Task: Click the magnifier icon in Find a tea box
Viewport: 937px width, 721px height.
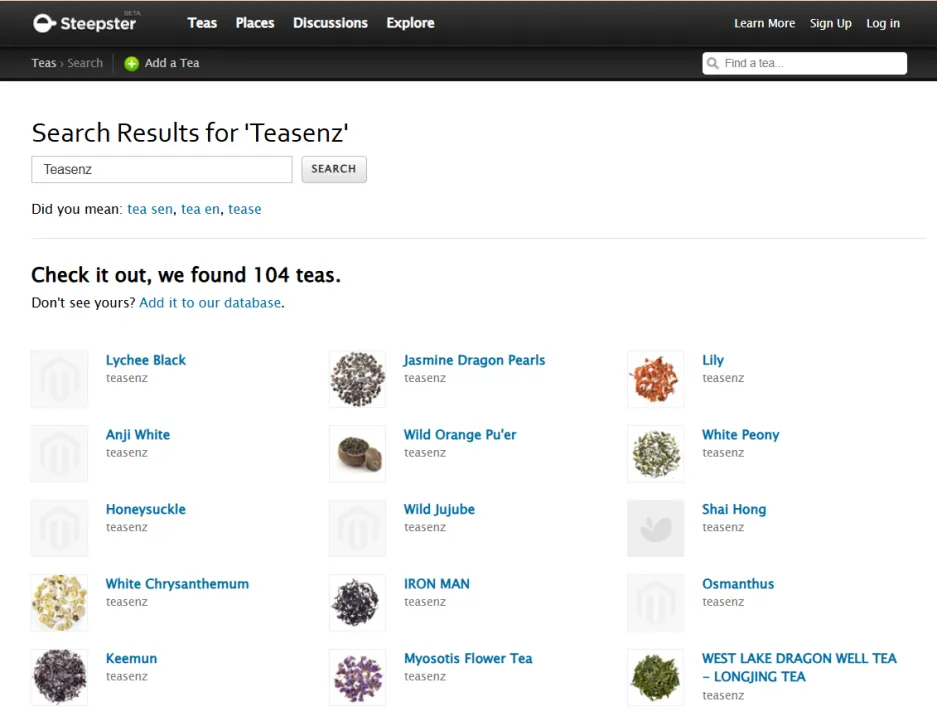Action: [x=713, y=63]
